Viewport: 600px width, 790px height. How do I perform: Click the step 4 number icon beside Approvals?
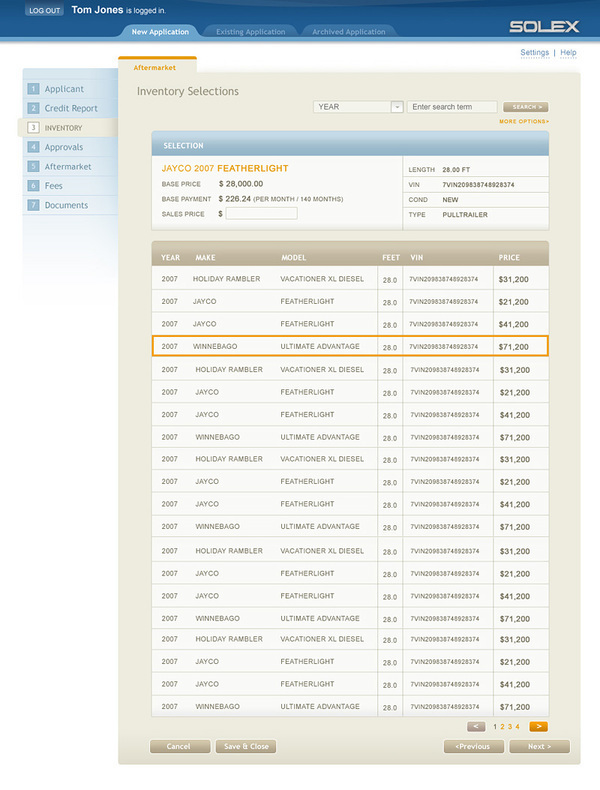pos(33,147)
